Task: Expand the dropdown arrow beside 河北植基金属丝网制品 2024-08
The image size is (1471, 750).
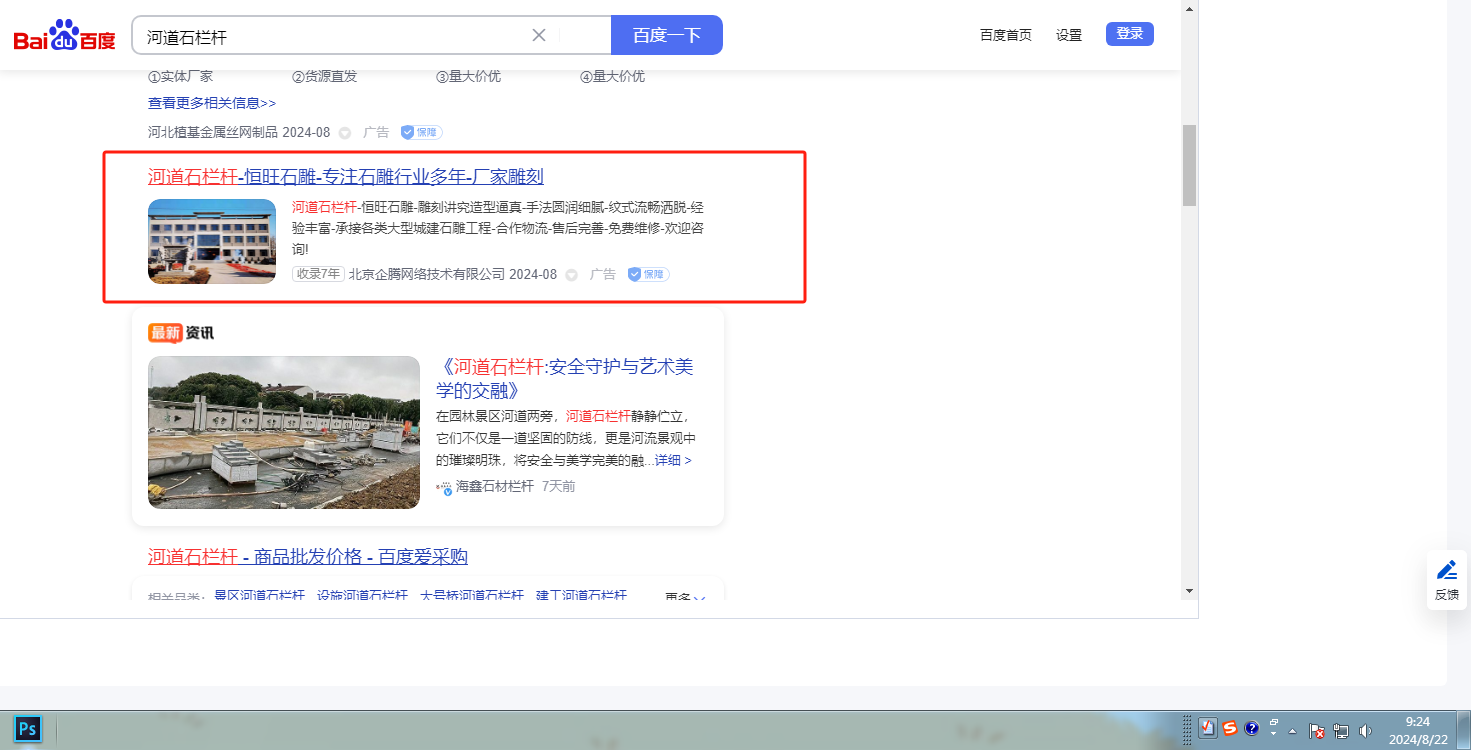Action: (x=345, y=133)
